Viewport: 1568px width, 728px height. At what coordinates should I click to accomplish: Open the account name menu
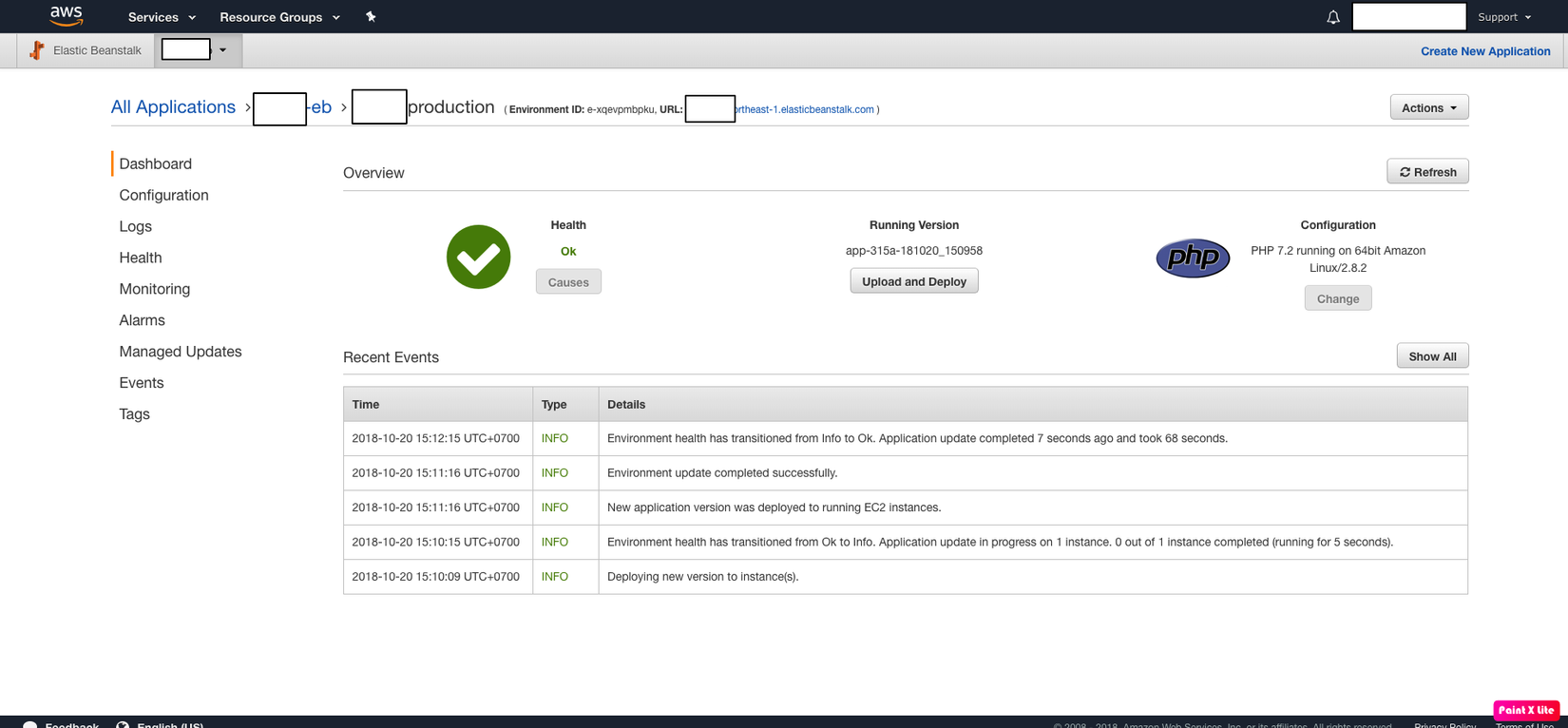(1408, 16)
